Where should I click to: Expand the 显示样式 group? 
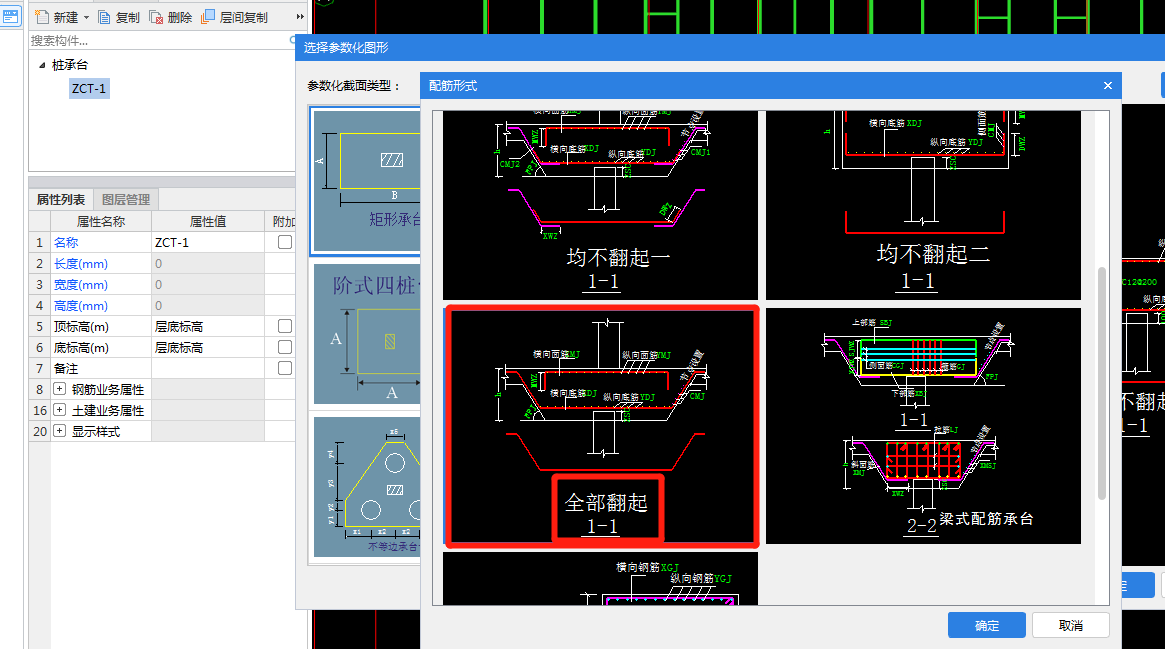pos(59,430)
